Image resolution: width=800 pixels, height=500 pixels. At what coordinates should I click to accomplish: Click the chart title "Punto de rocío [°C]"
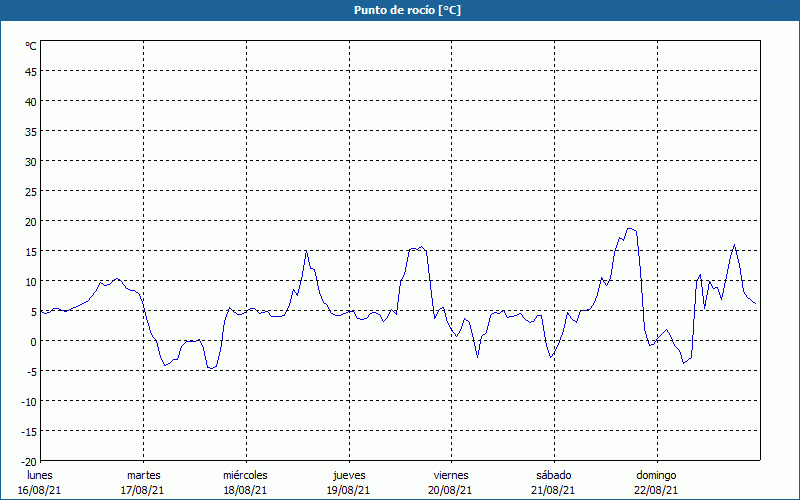pyautogui.click(x=400, y=10)
